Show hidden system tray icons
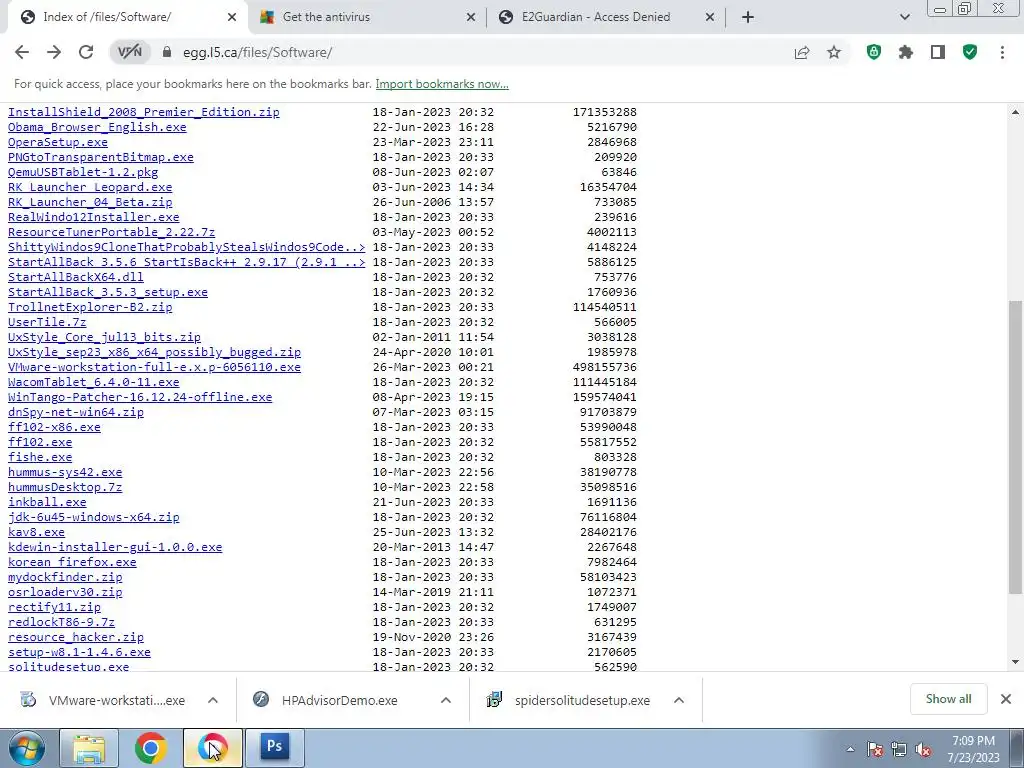1024x768 pixels. pyautogui.click(x=850, y=750)
